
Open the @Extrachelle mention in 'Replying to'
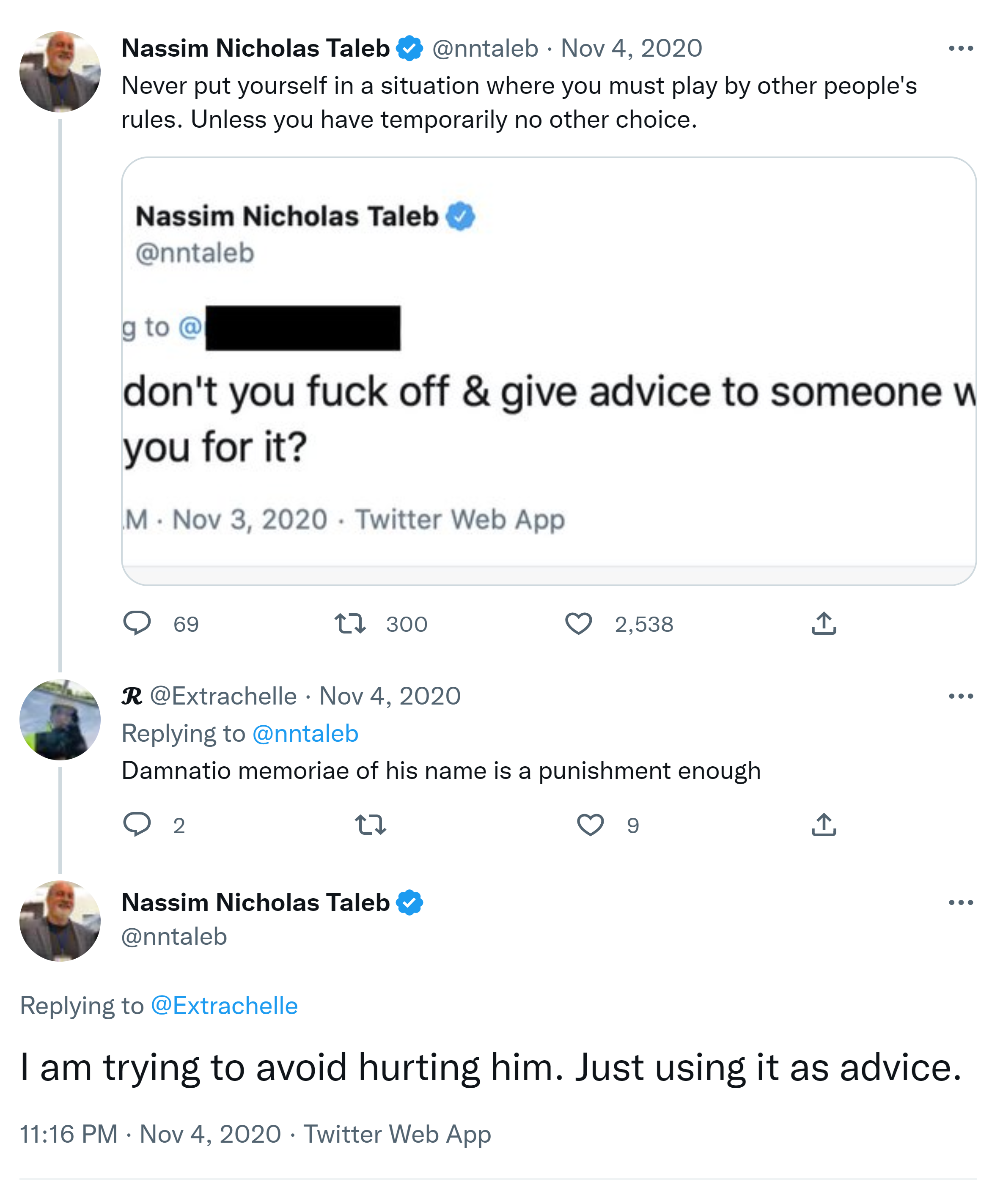pyautogui.click(x=224, y=1005)
